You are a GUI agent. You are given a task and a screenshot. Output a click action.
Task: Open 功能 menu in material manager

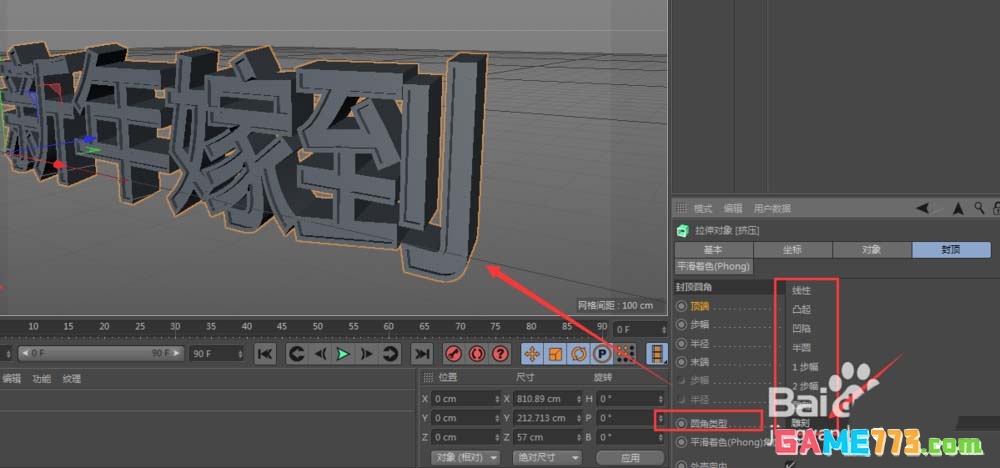pos(41,379)
